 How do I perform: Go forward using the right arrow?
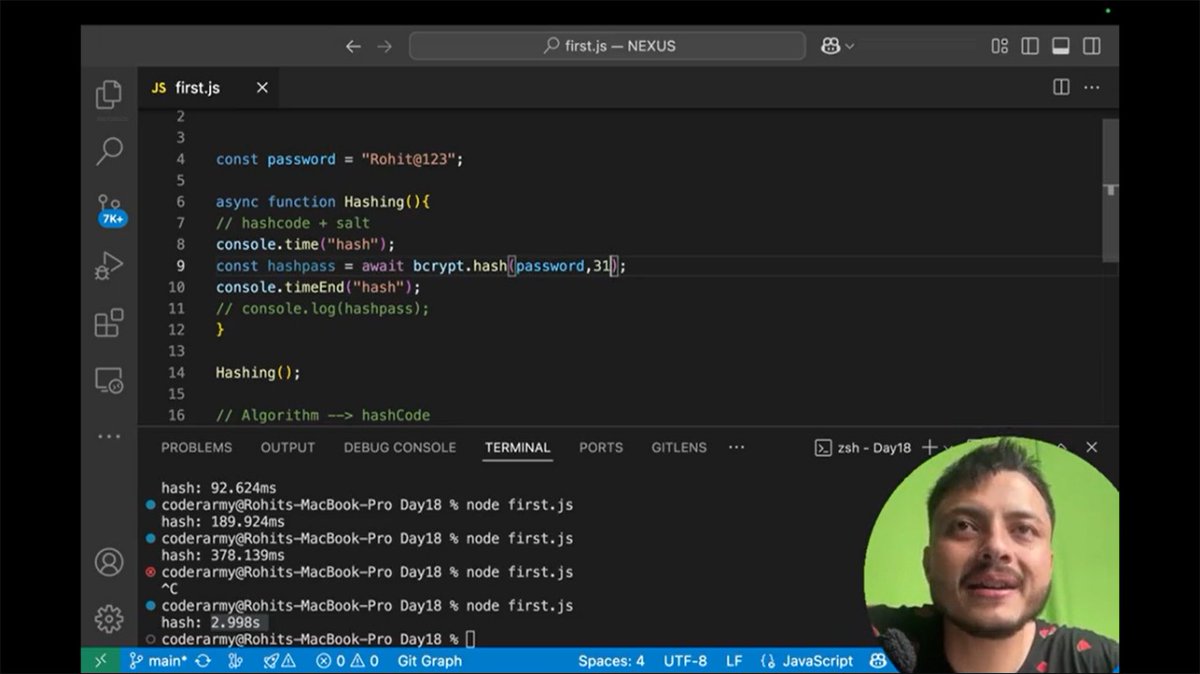click(x=385, y=46)
